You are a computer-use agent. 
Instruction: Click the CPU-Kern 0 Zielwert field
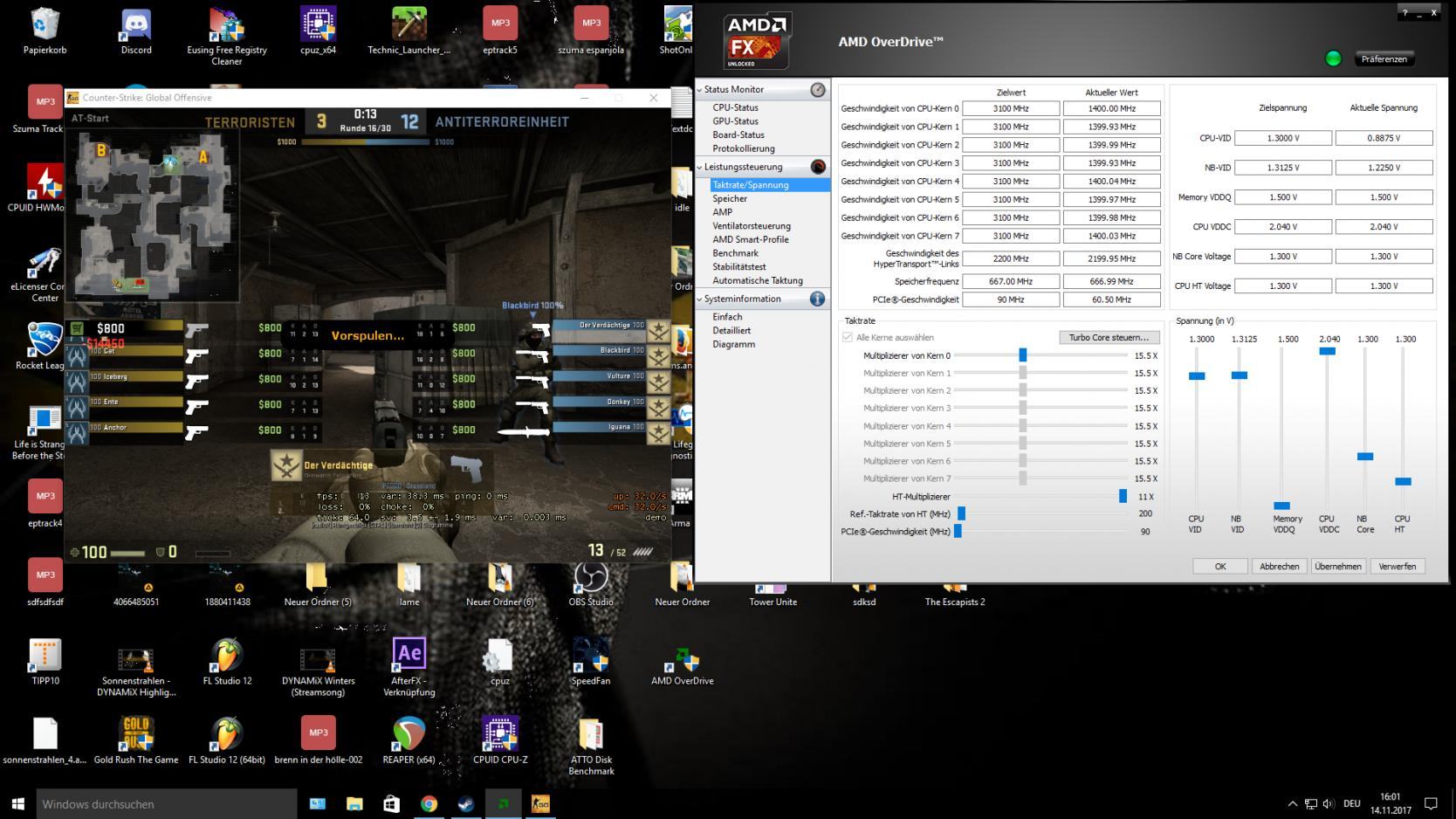[1011, 108]
